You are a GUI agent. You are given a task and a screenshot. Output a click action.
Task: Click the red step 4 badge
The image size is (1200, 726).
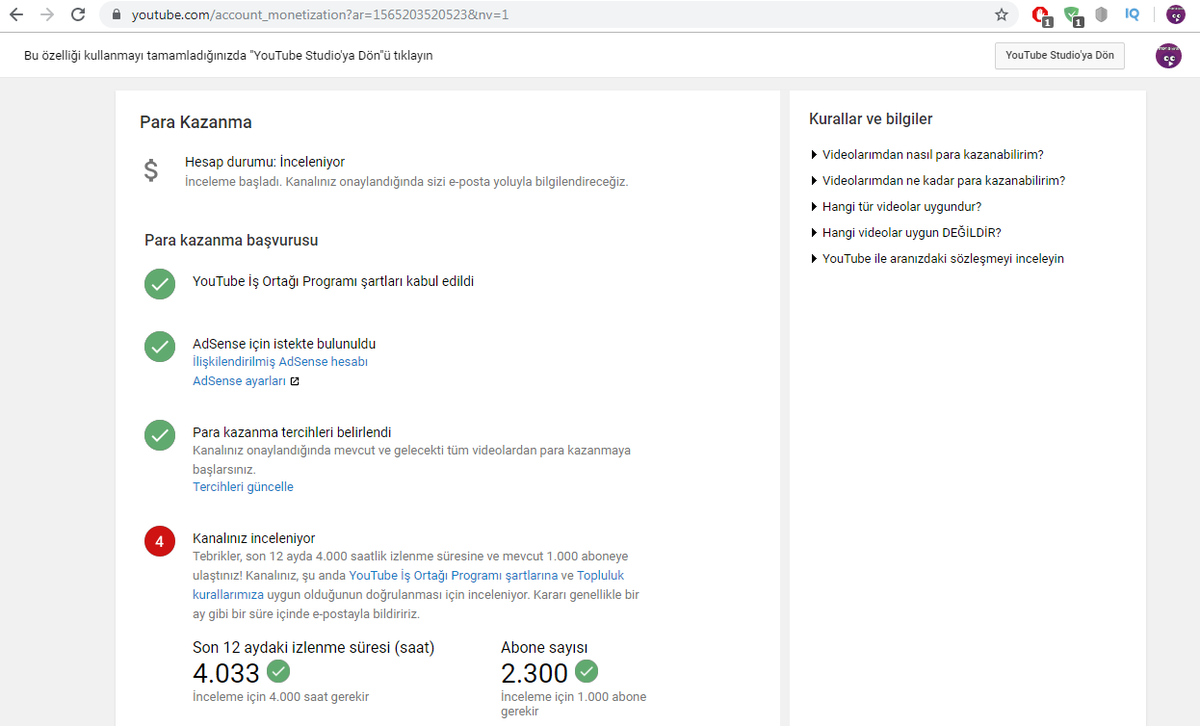[159, 541]
